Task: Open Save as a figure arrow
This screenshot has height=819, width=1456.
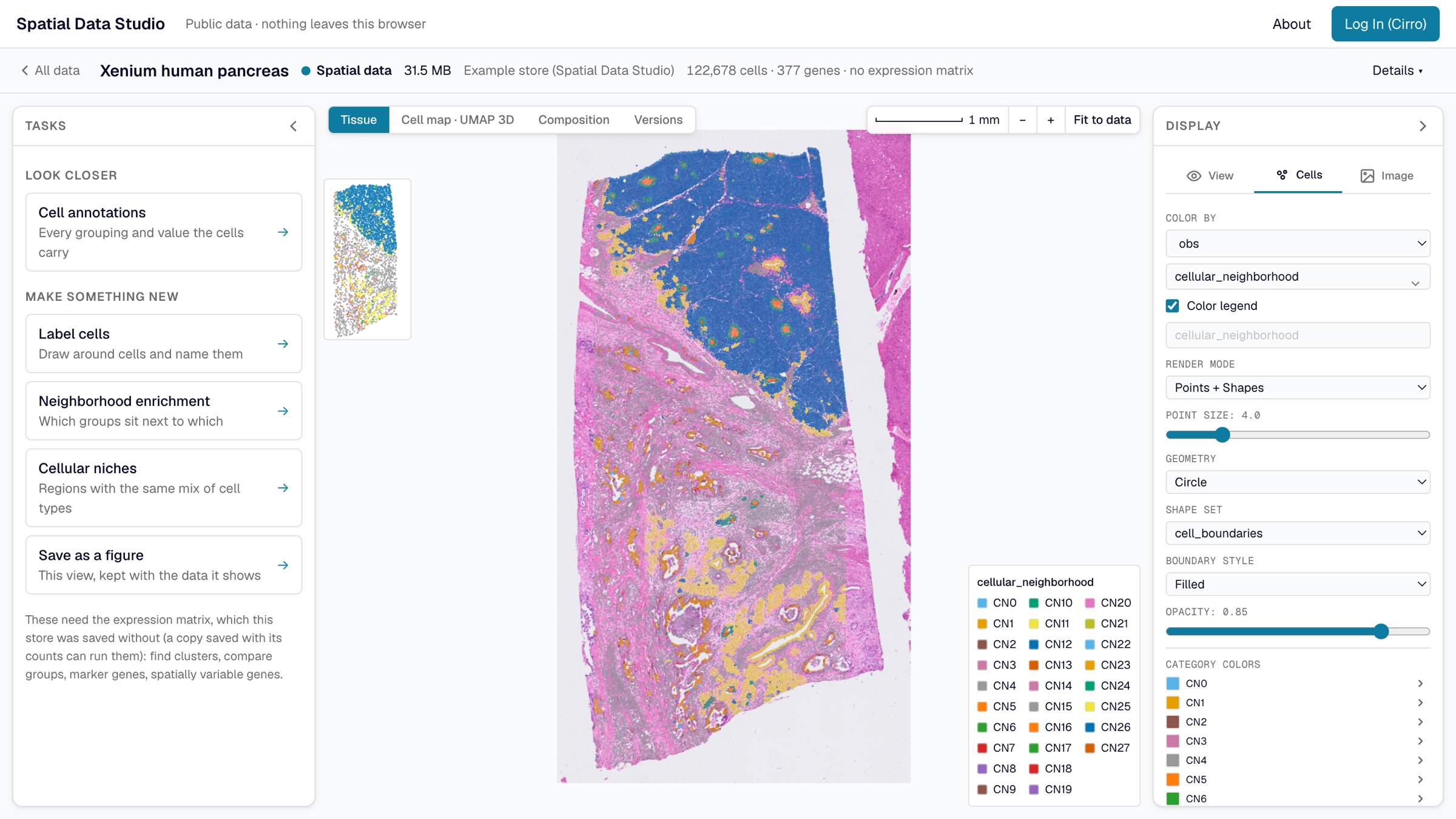Action: click(x=283, y=565)
